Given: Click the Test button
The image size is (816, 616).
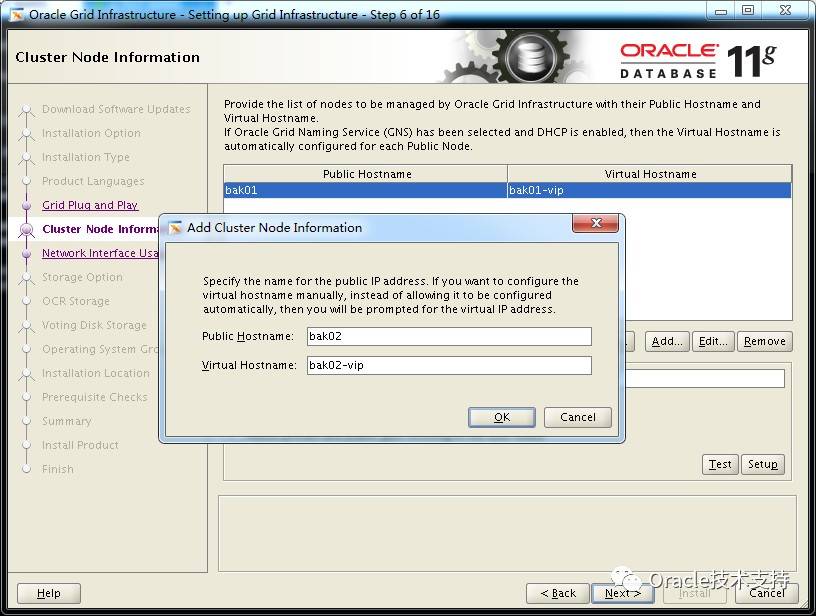Looking at the screenshot, I should pyautogui.click(x=720, y=464).
